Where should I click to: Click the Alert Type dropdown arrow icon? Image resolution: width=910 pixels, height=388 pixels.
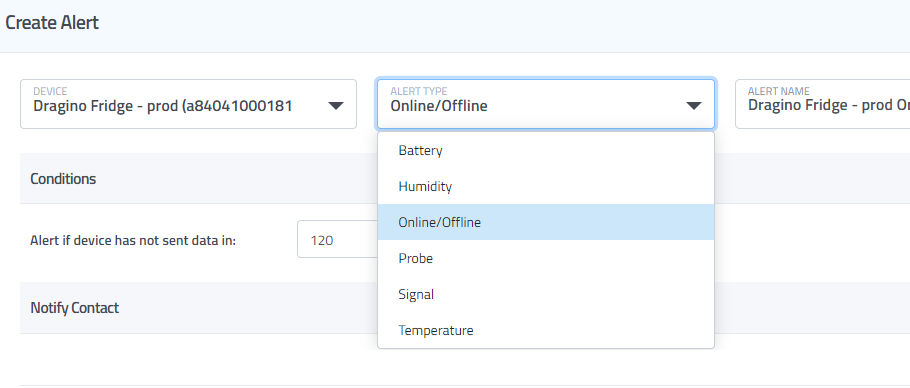click(694, 106)
